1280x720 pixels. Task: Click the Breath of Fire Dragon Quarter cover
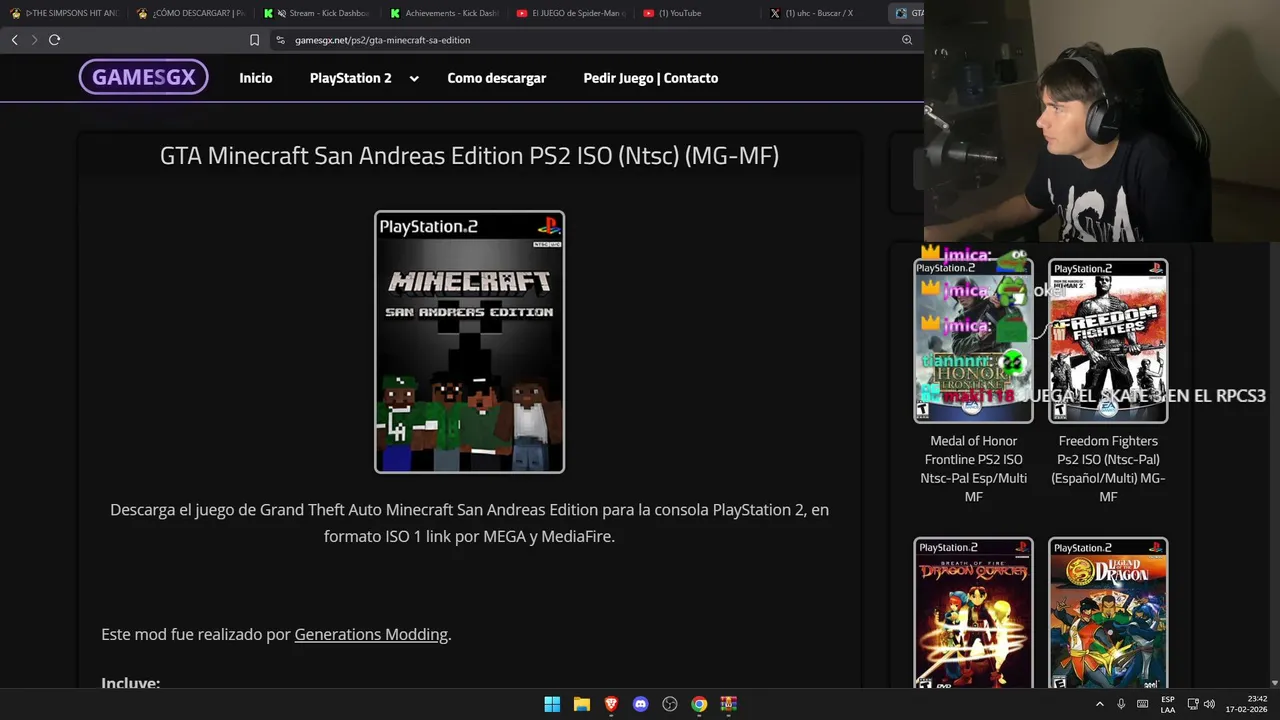click(973, 614)
